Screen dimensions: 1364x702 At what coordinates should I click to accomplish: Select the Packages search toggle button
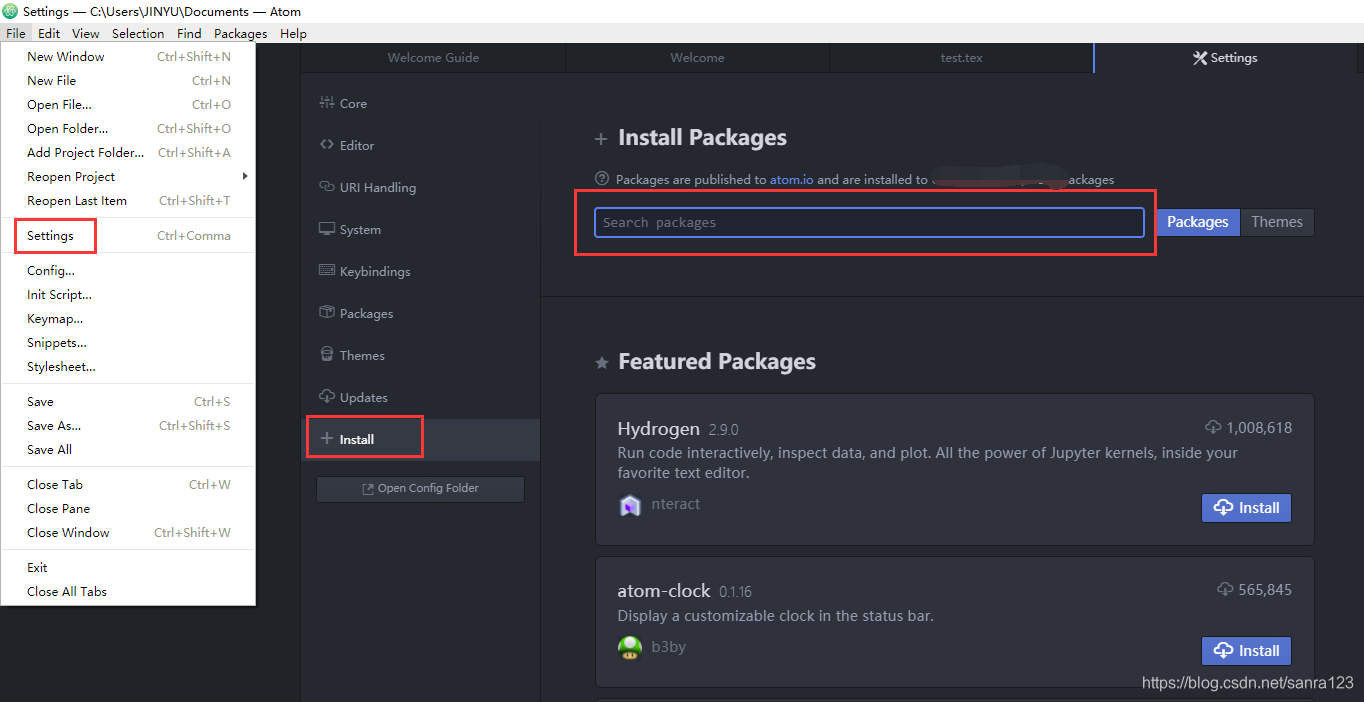[x=1197, y=222]
